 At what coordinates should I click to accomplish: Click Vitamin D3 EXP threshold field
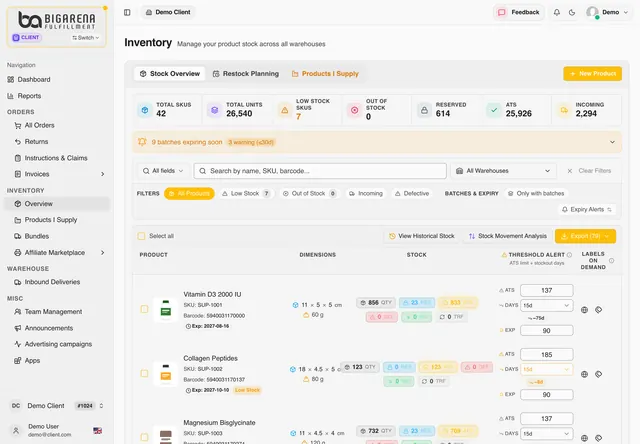tap(547, 331)
